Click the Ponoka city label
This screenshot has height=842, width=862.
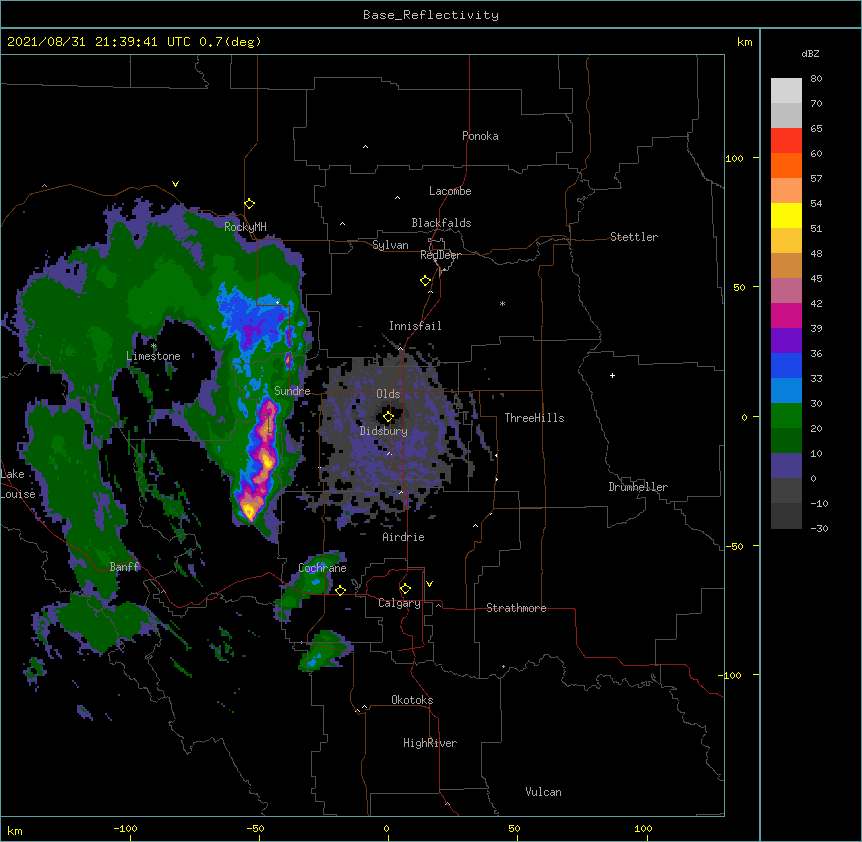(x=480, y=136)
